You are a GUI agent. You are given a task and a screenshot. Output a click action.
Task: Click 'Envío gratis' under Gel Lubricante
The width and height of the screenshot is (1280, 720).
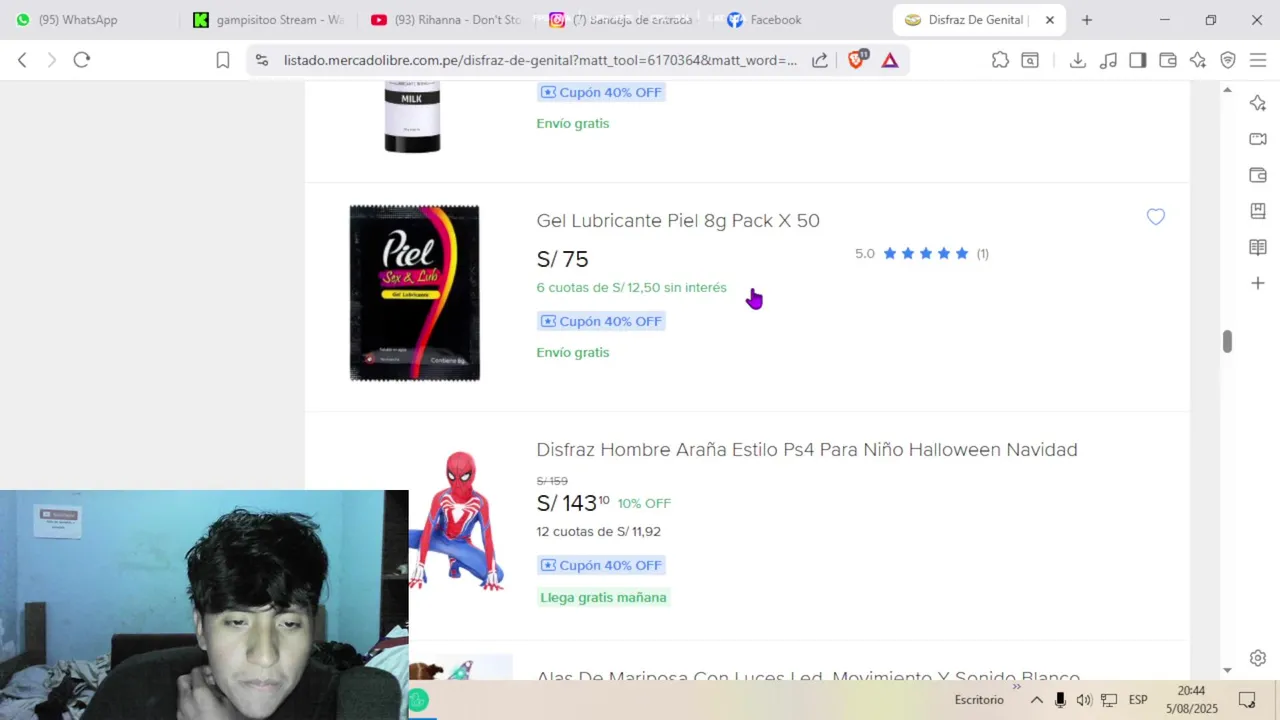(x=573, y=353)
